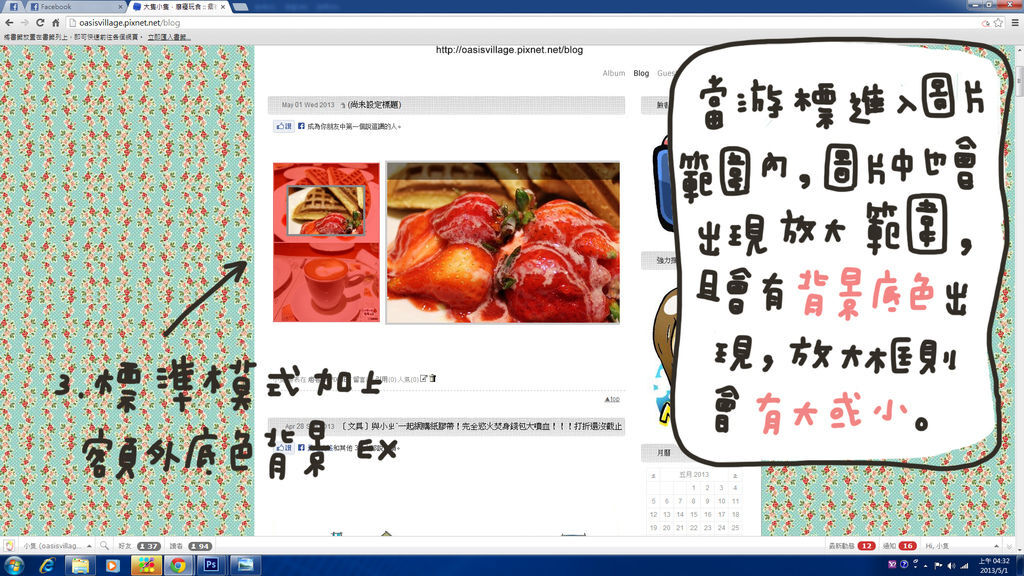This screenshot has width=1024, height=576.
Task: Click the waffle thumbnail image
Action: (x=326, y=210)
